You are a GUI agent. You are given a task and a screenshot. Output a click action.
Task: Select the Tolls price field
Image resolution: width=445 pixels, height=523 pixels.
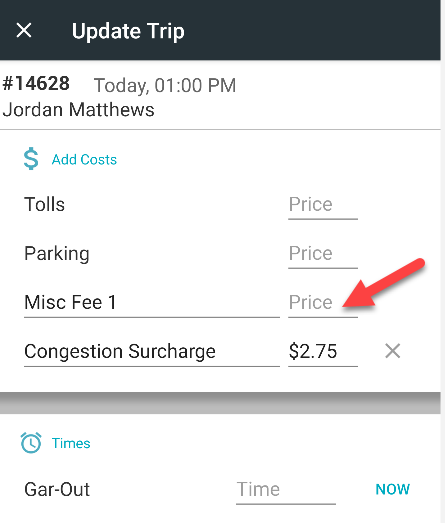click(x=323, y=205)
